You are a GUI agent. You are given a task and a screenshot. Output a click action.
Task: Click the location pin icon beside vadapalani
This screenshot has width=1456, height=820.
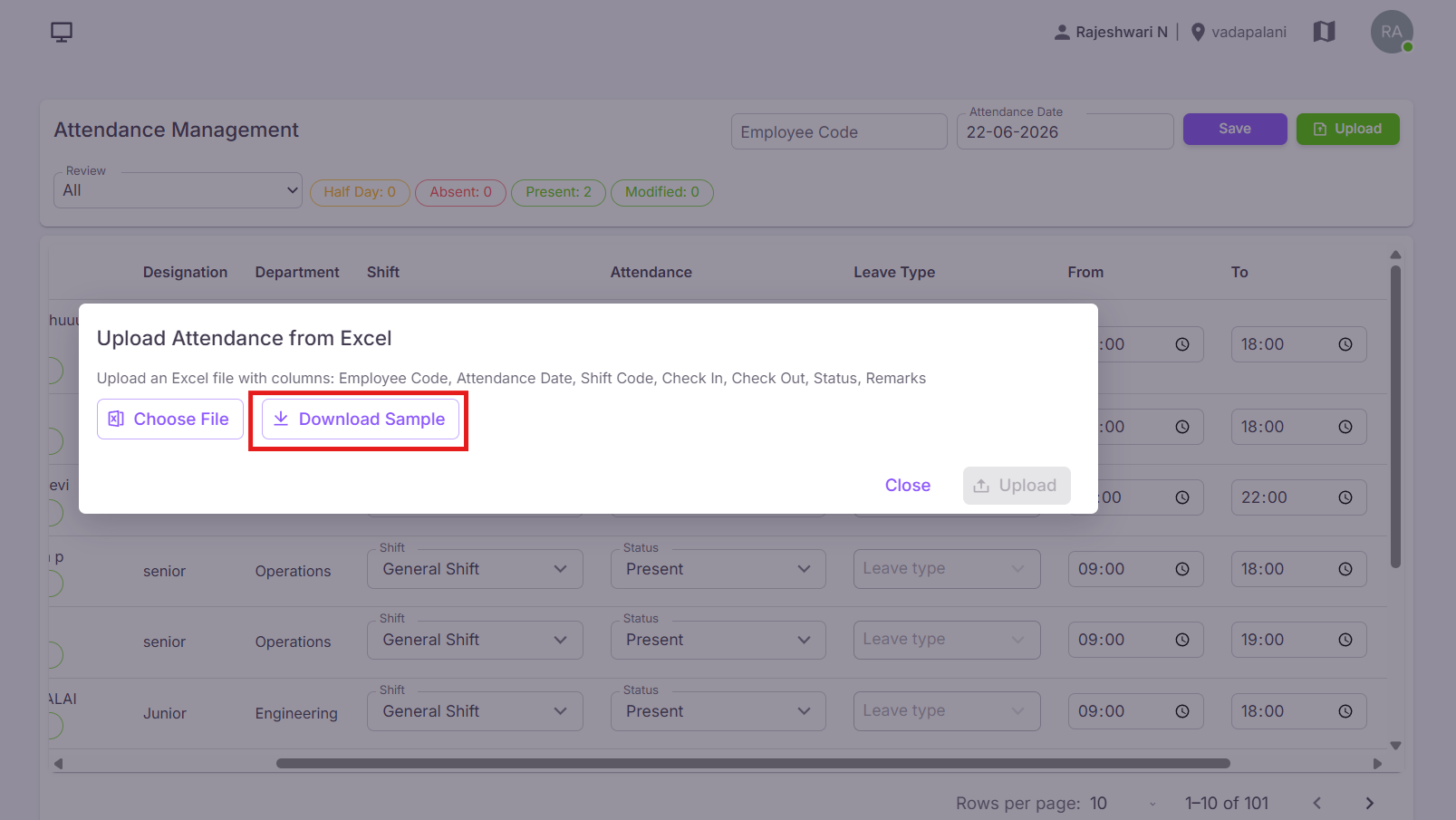click(x=1198, y=32)
